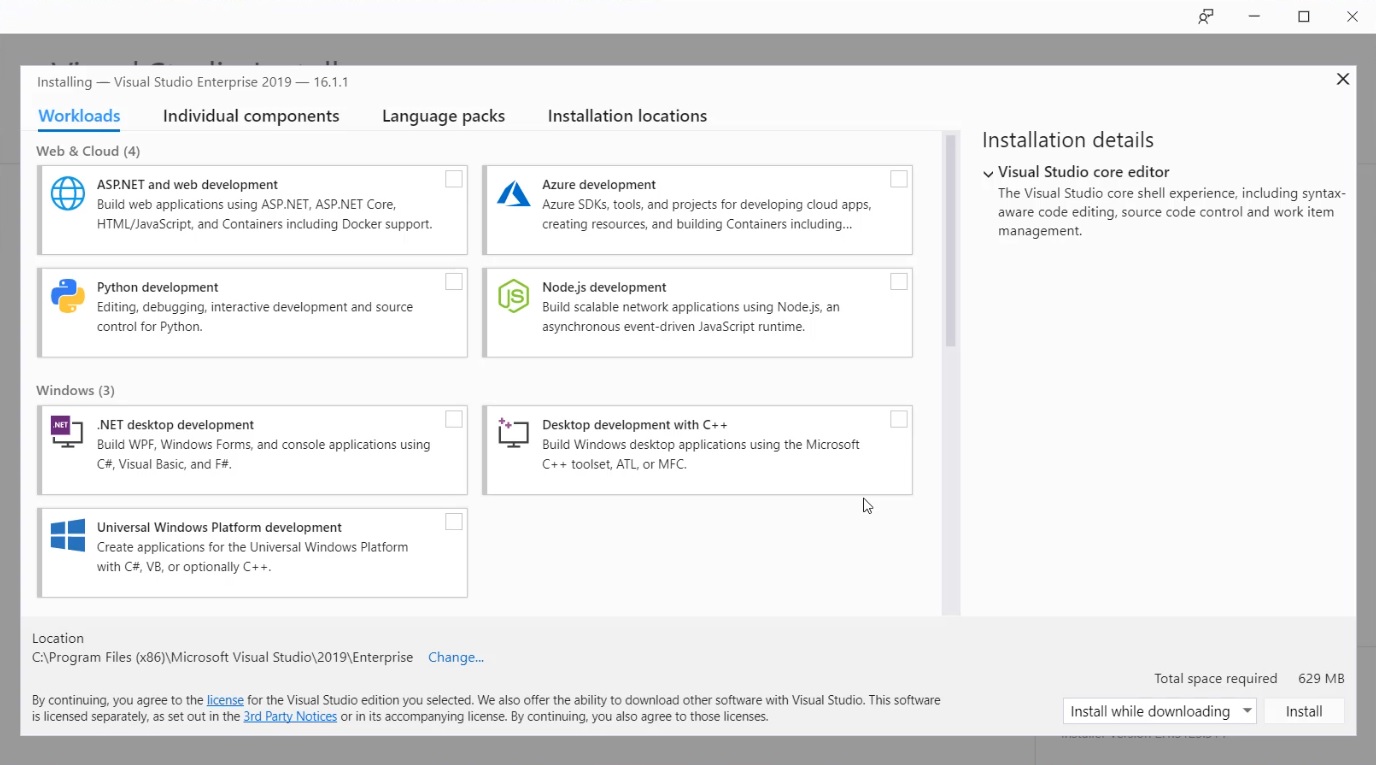Tick the Python development checkbox

pos(454,282)
